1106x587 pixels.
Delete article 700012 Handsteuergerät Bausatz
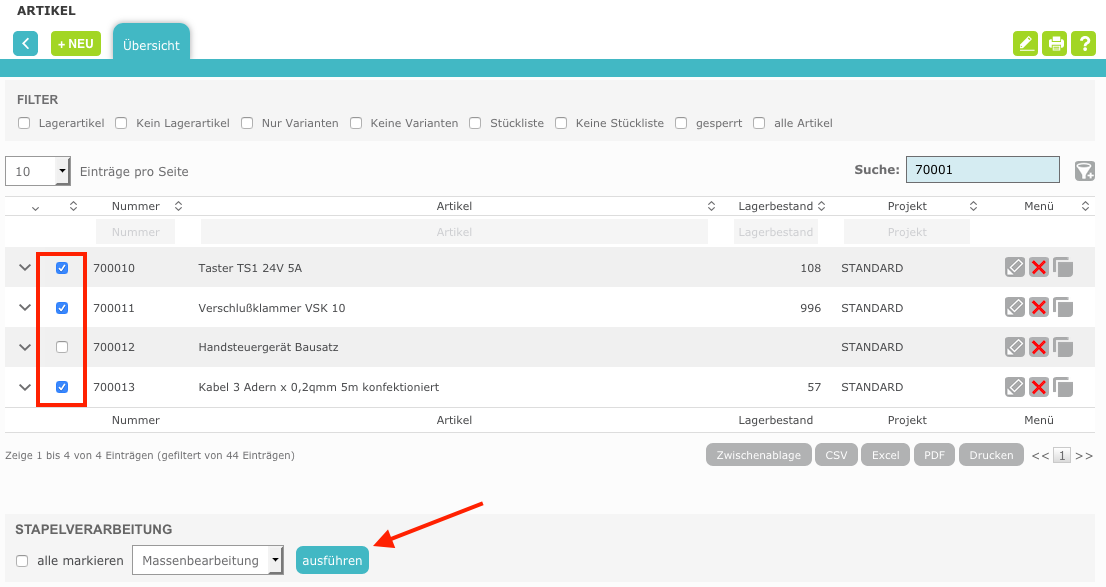1039,347
